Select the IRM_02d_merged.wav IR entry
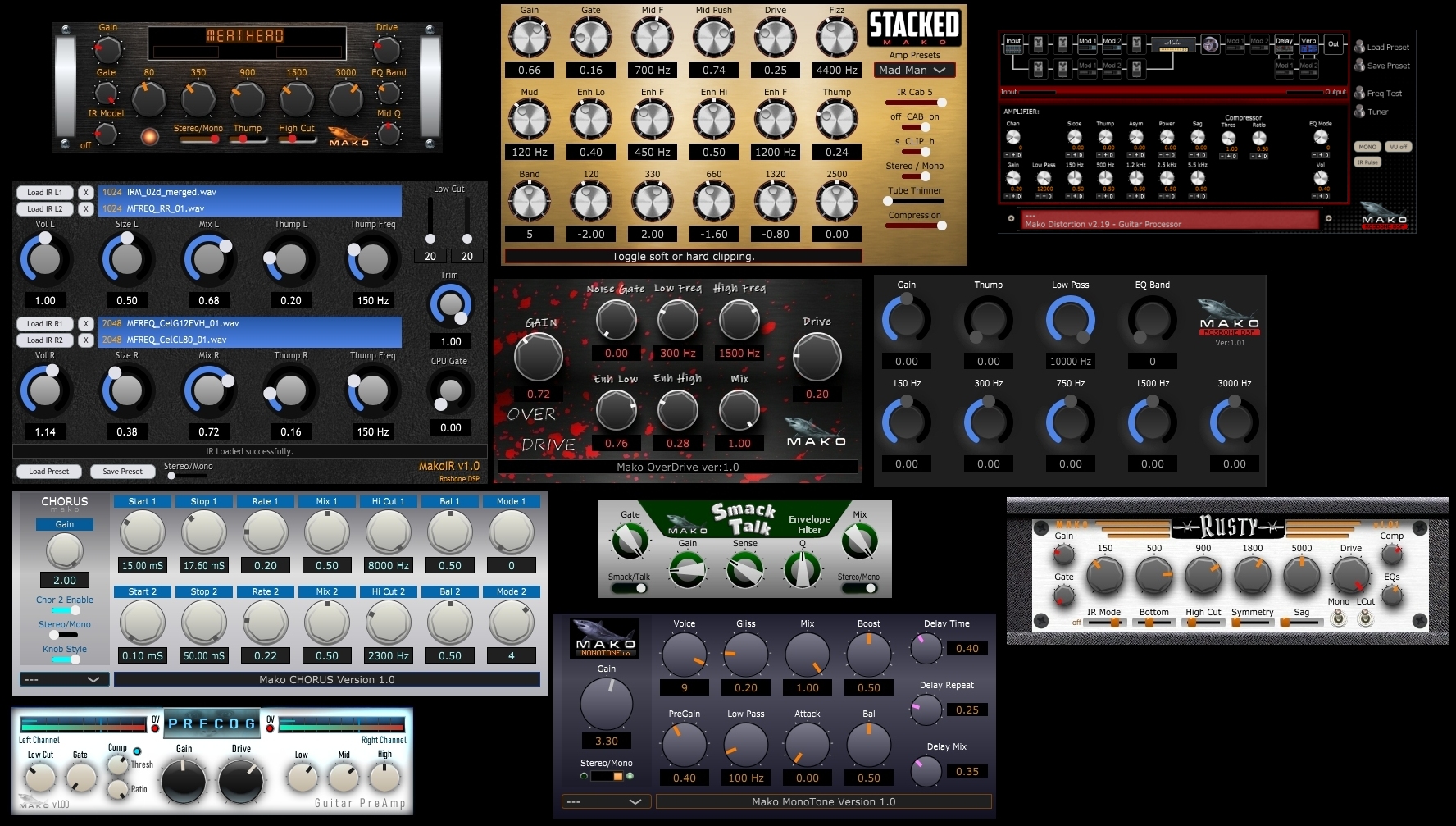The image size is (1456, 826). tap(250, 192)
